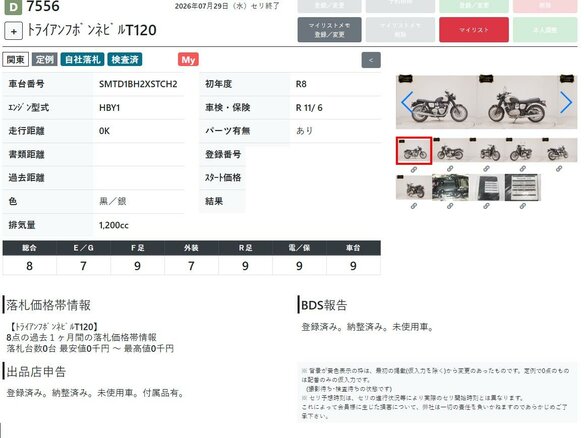Click the faded マイリストメモ 削除 button
Image resolution: width=584 pixels, height=438 pixels.
[400, 30]
